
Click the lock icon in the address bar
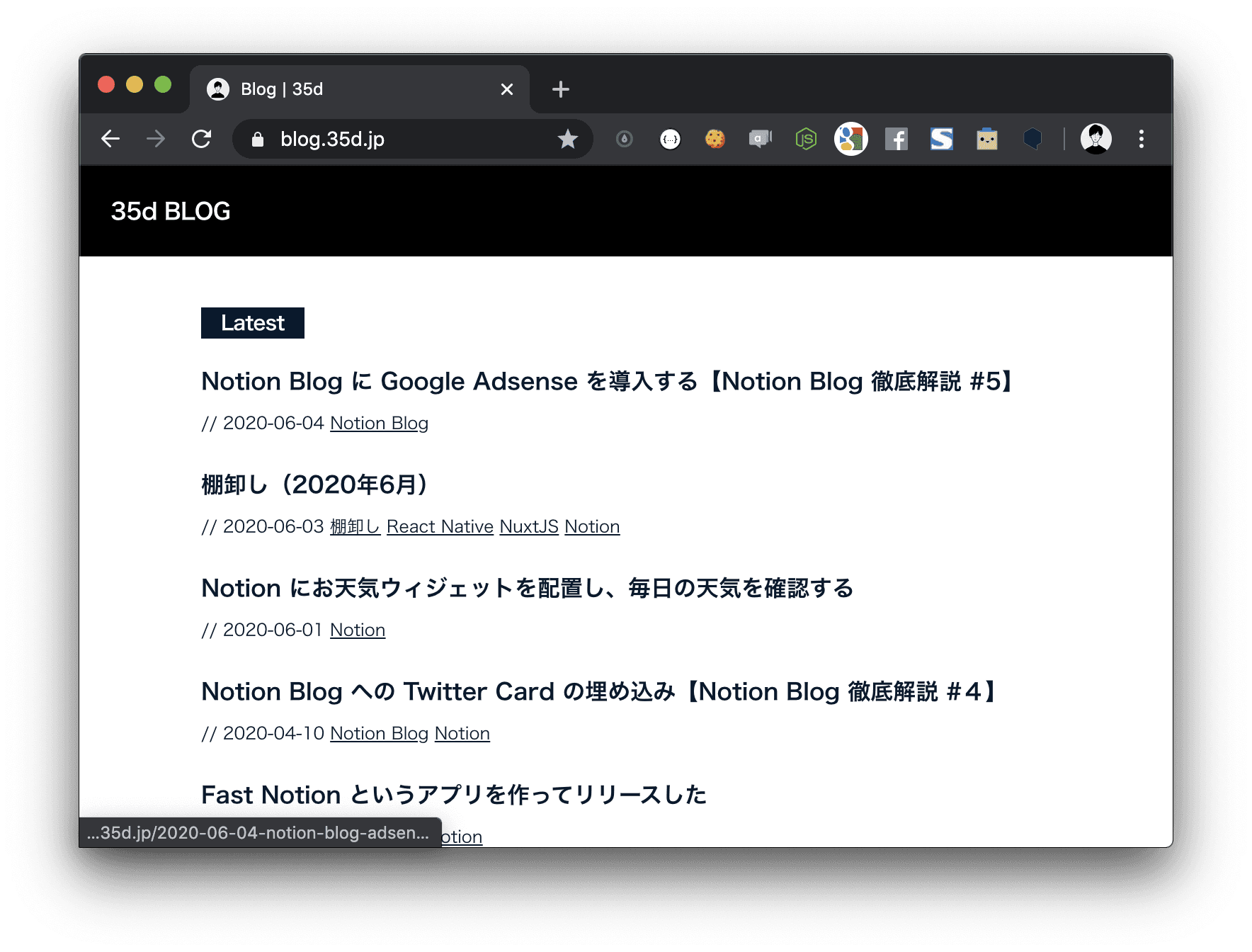click(x=258, y=140)
